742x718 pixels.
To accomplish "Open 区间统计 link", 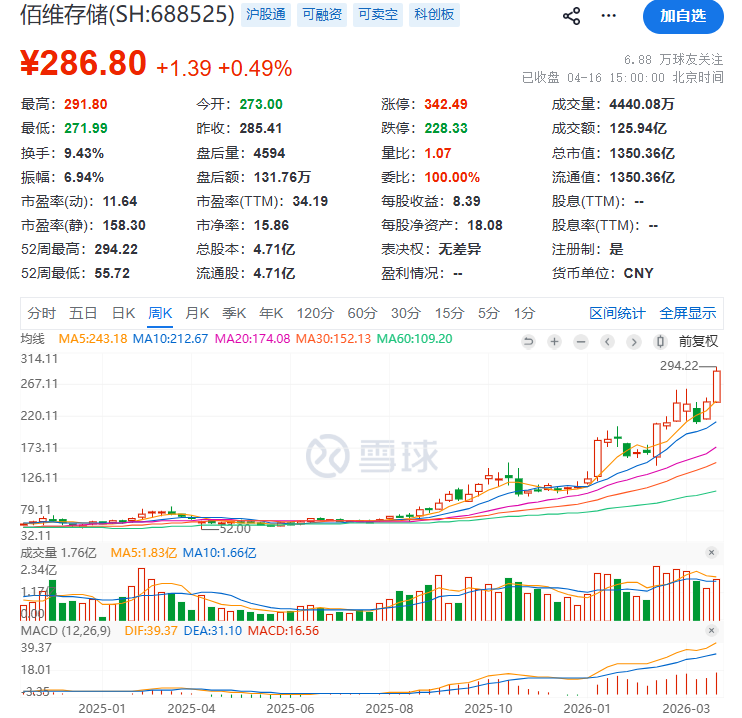I will tap(617, 313).
